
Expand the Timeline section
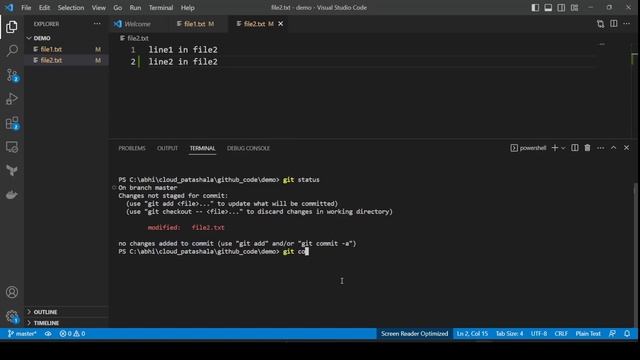[67, 323]
